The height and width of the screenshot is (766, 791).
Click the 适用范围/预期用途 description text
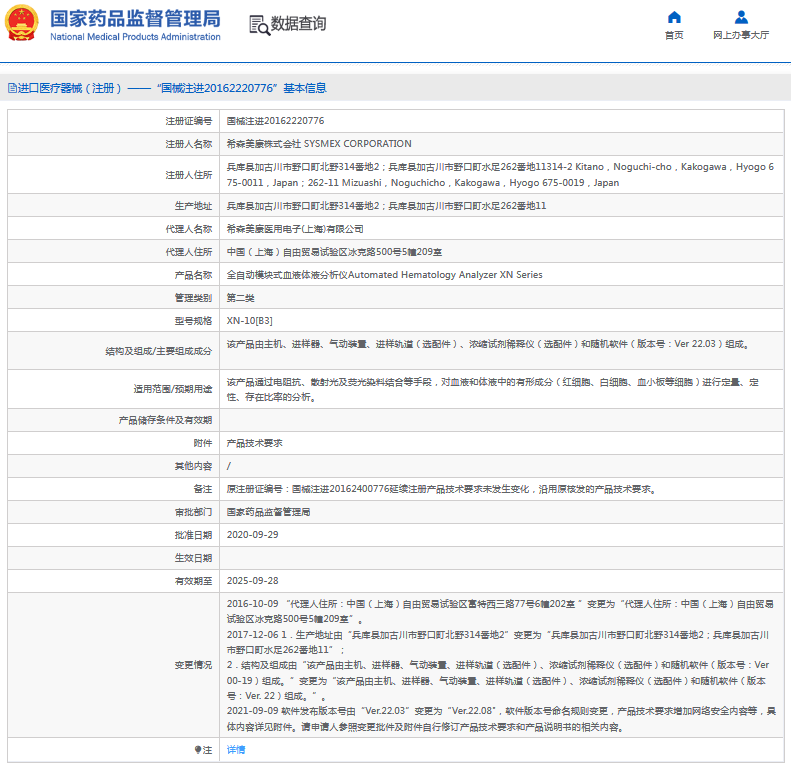pyautogui.click(x=493, y=390)
